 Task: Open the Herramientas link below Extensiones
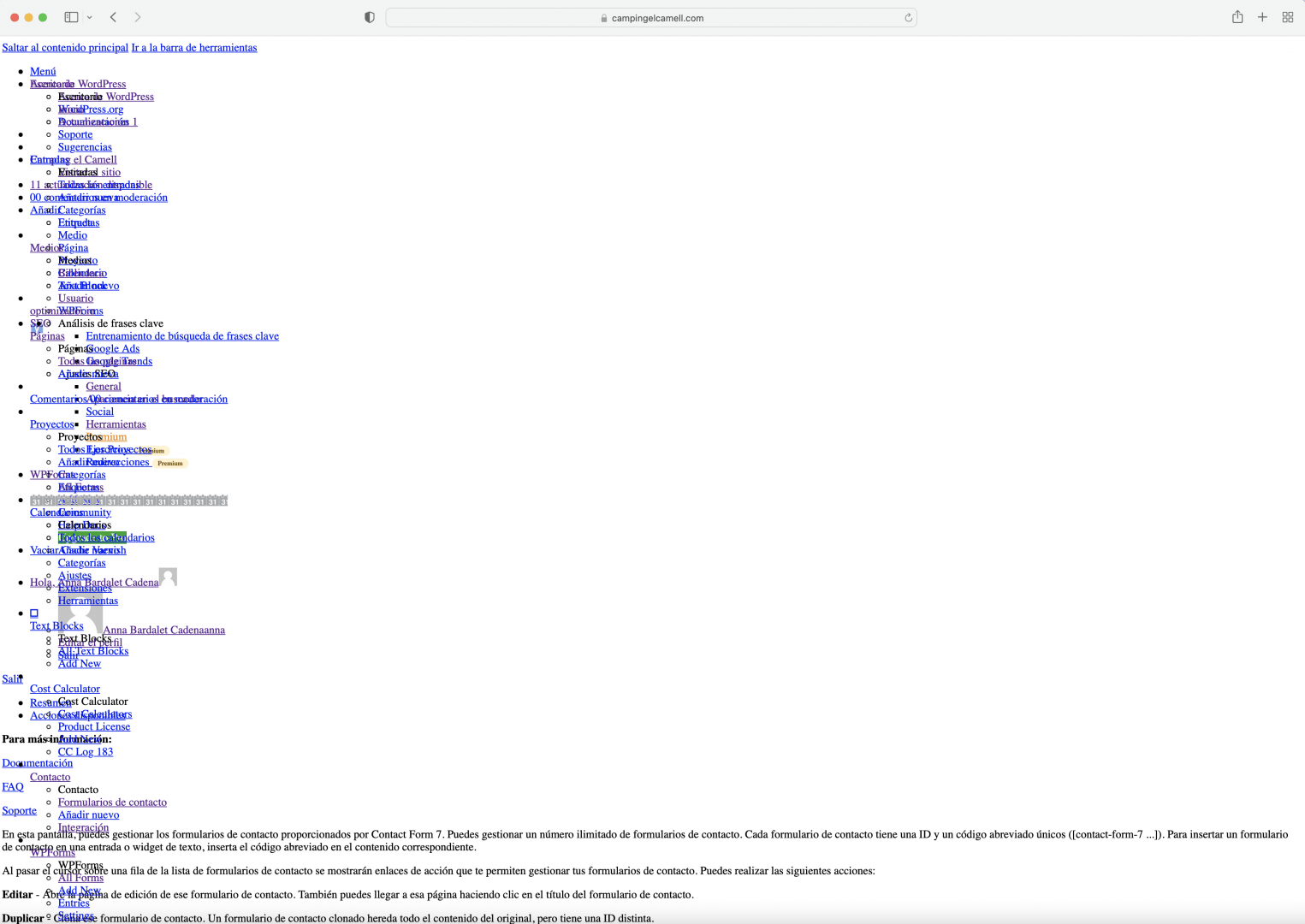[x=88, y=601]
